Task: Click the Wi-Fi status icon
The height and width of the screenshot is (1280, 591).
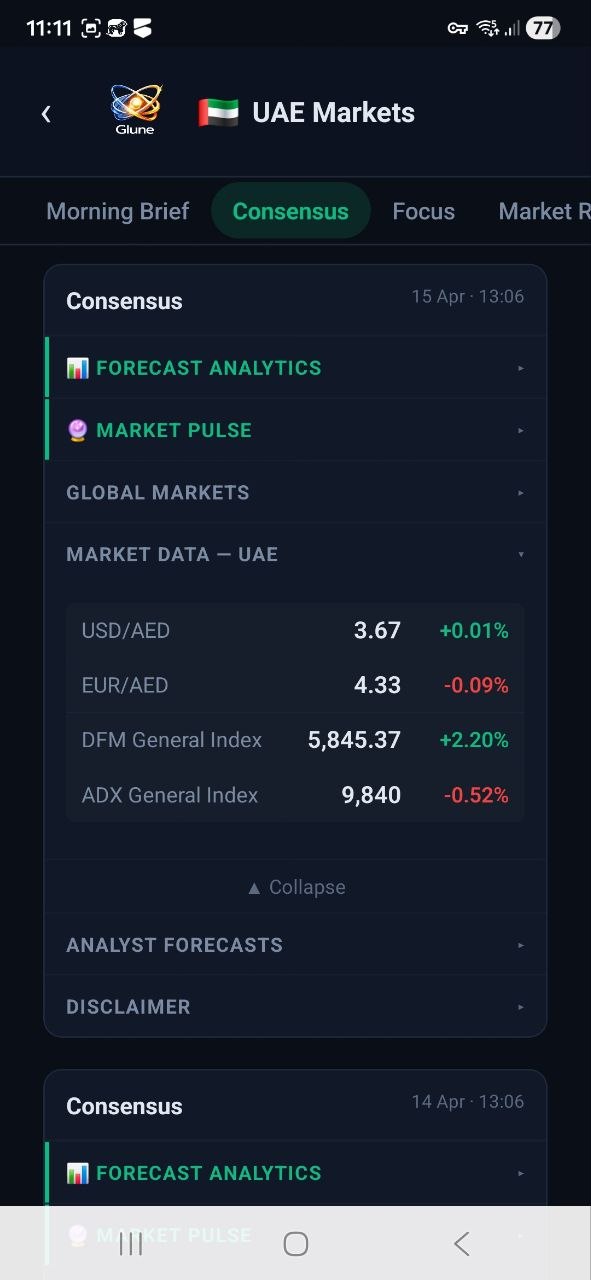Action: point(487,27)
